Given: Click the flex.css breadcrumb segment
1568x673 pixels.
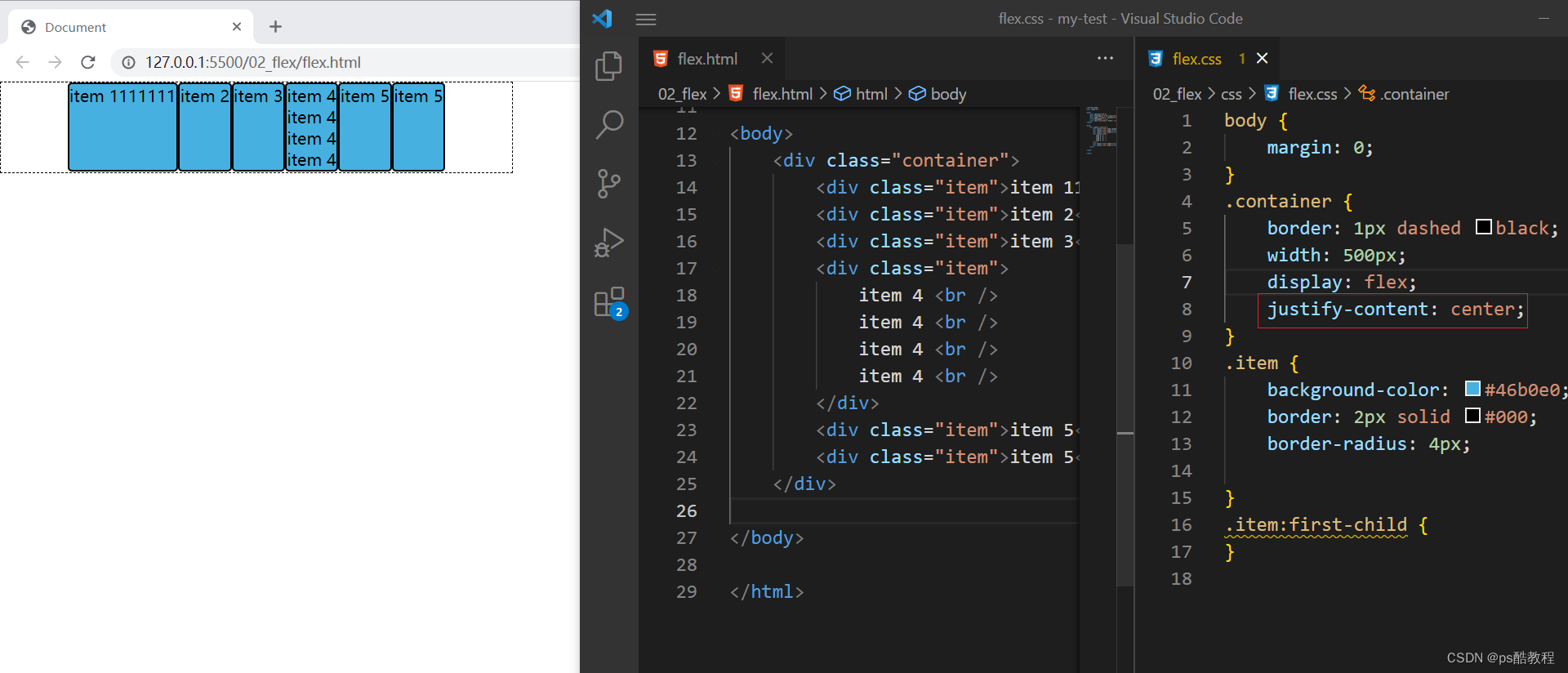Looking at the screenshot, I should [1301, 94].
